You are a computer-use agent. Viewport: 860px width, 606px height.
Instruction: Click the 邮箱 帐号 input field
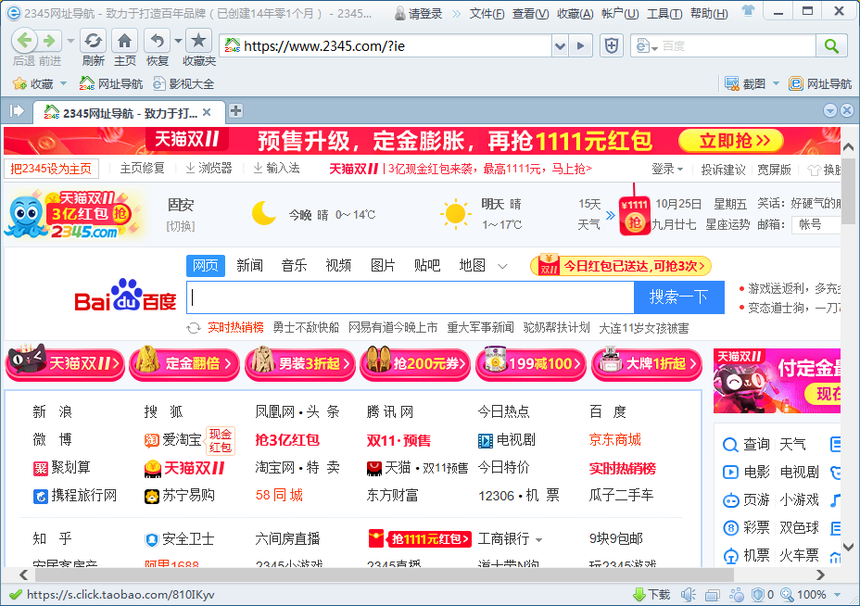click(816, 224)
